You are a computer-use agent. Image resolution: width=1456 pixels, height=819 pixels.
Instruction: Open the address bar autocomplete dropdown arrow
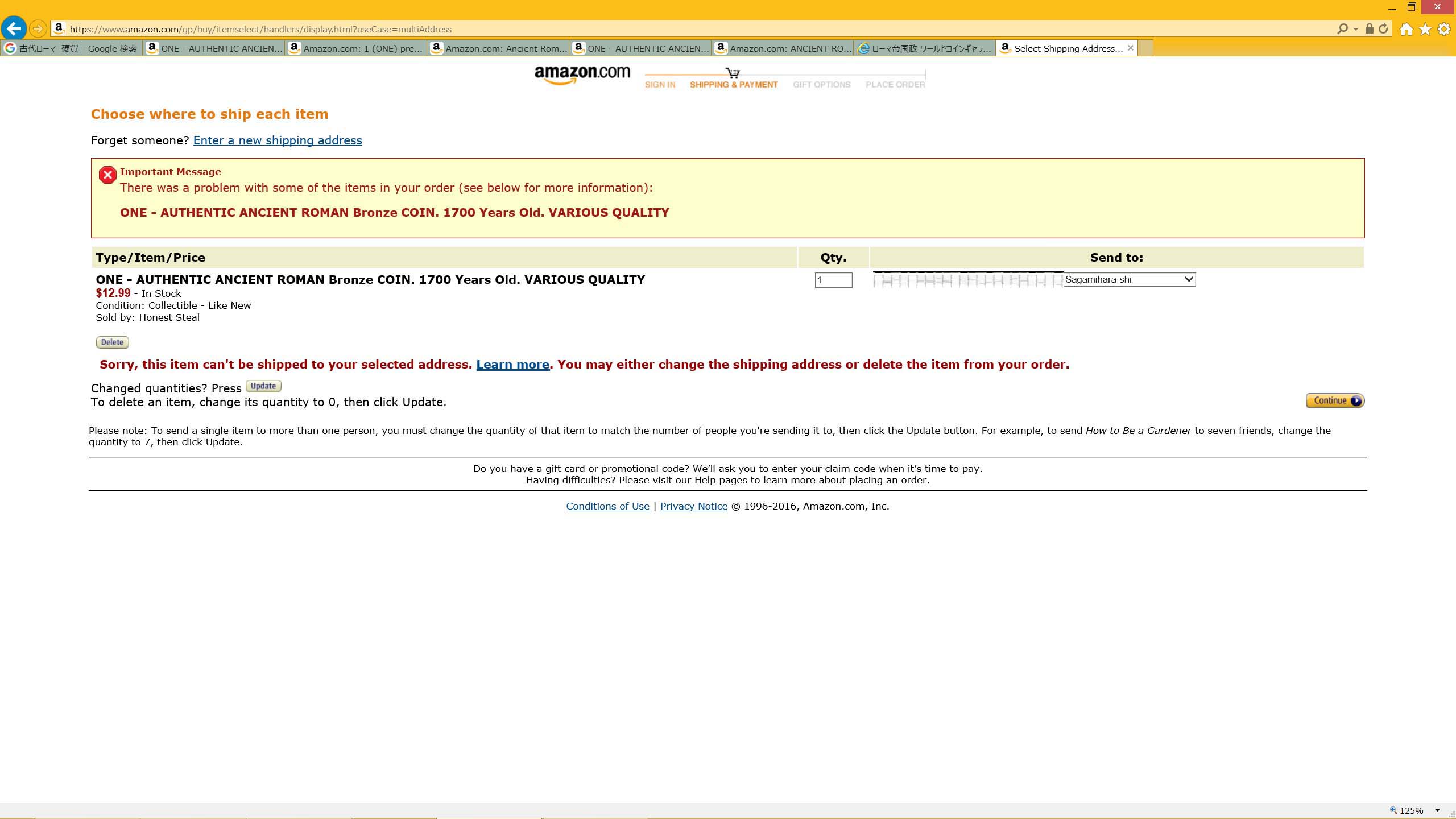(x=1356, y=29)
